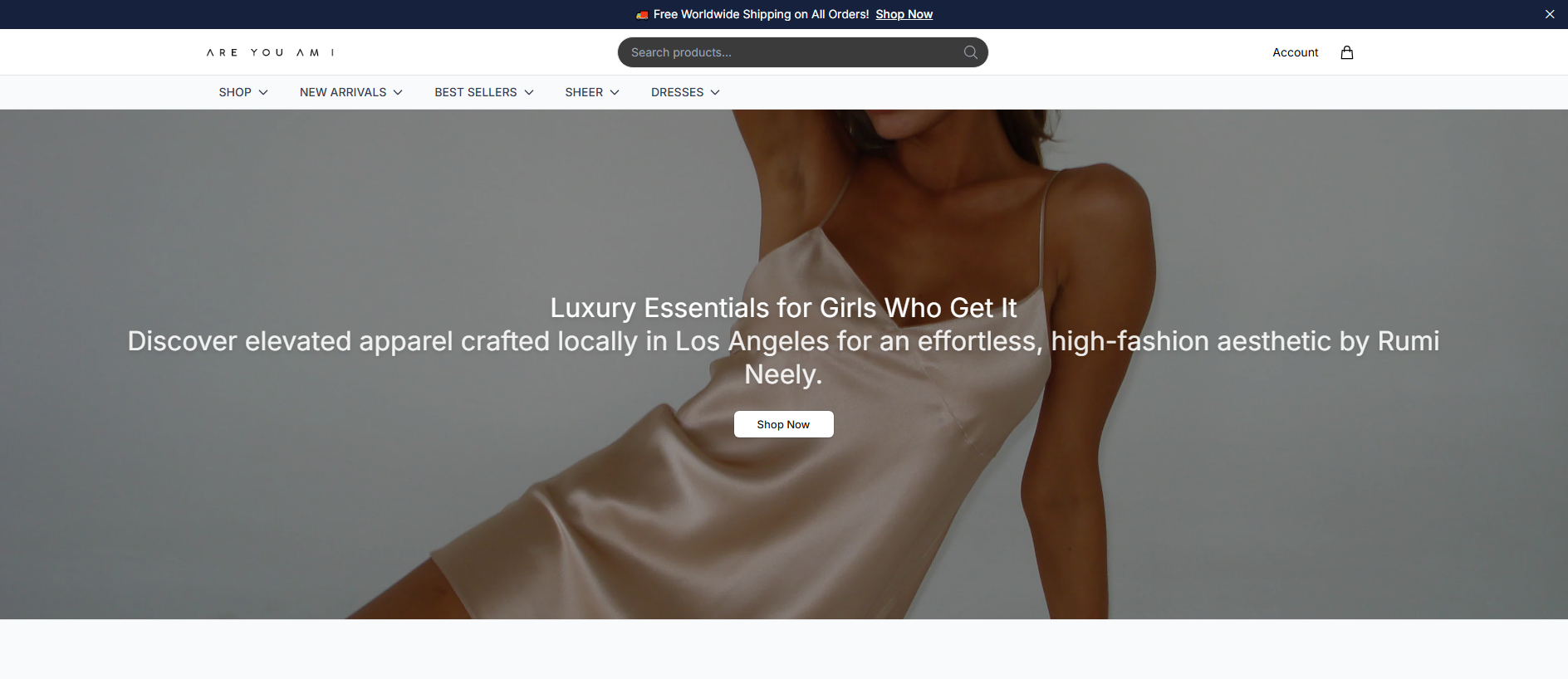
Task: Expand the NEW ARRIVALS dropdown menu
Action: (x=351, y=92)
